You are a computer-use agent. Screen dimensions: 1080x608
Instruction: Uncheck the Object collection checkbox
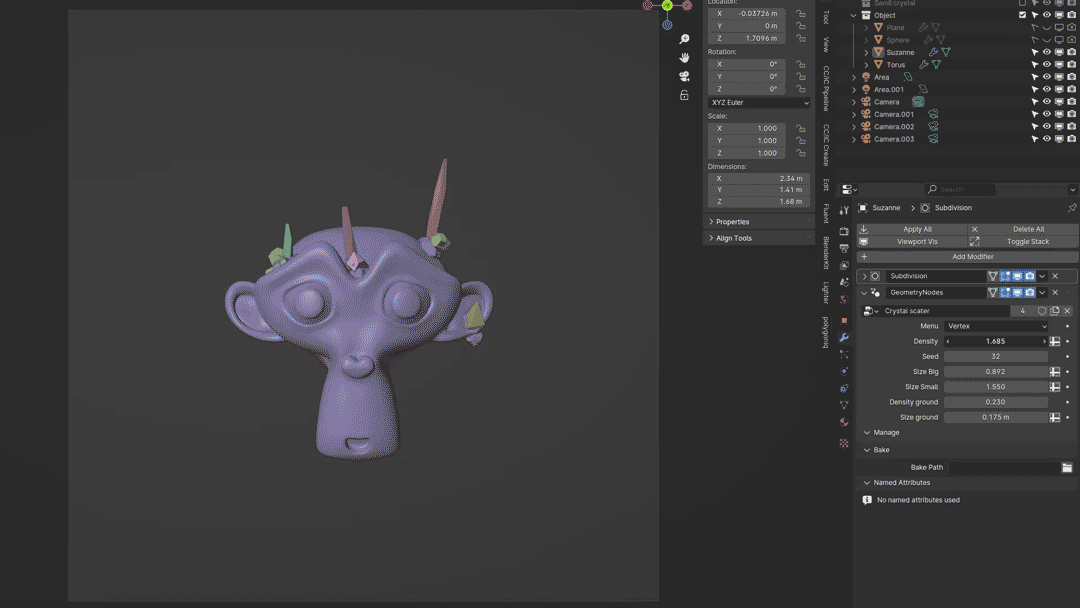tap(1022, 15)
